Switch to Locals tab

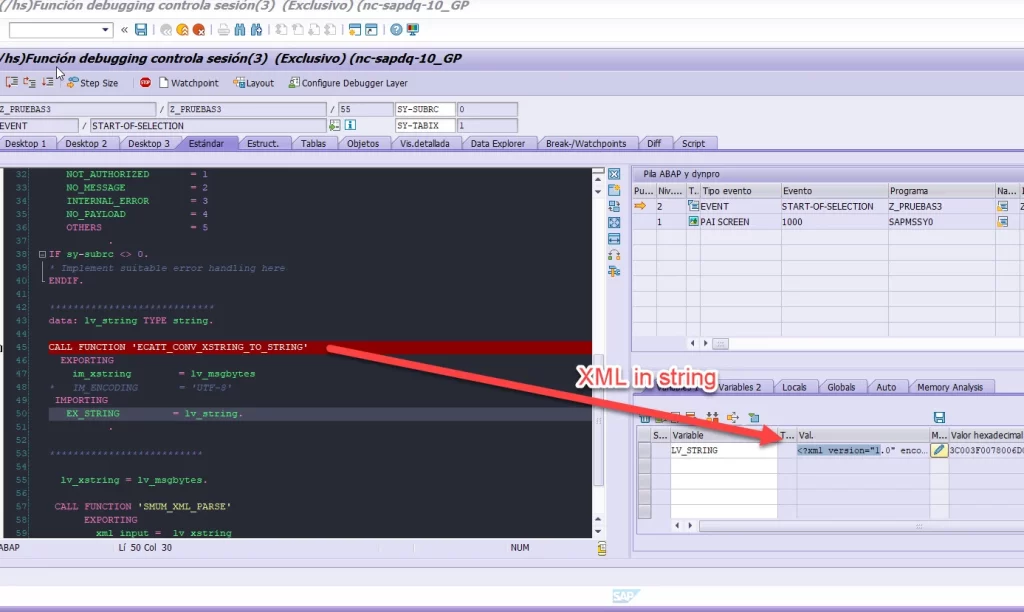pyautogui.click(x=794, y=387)
